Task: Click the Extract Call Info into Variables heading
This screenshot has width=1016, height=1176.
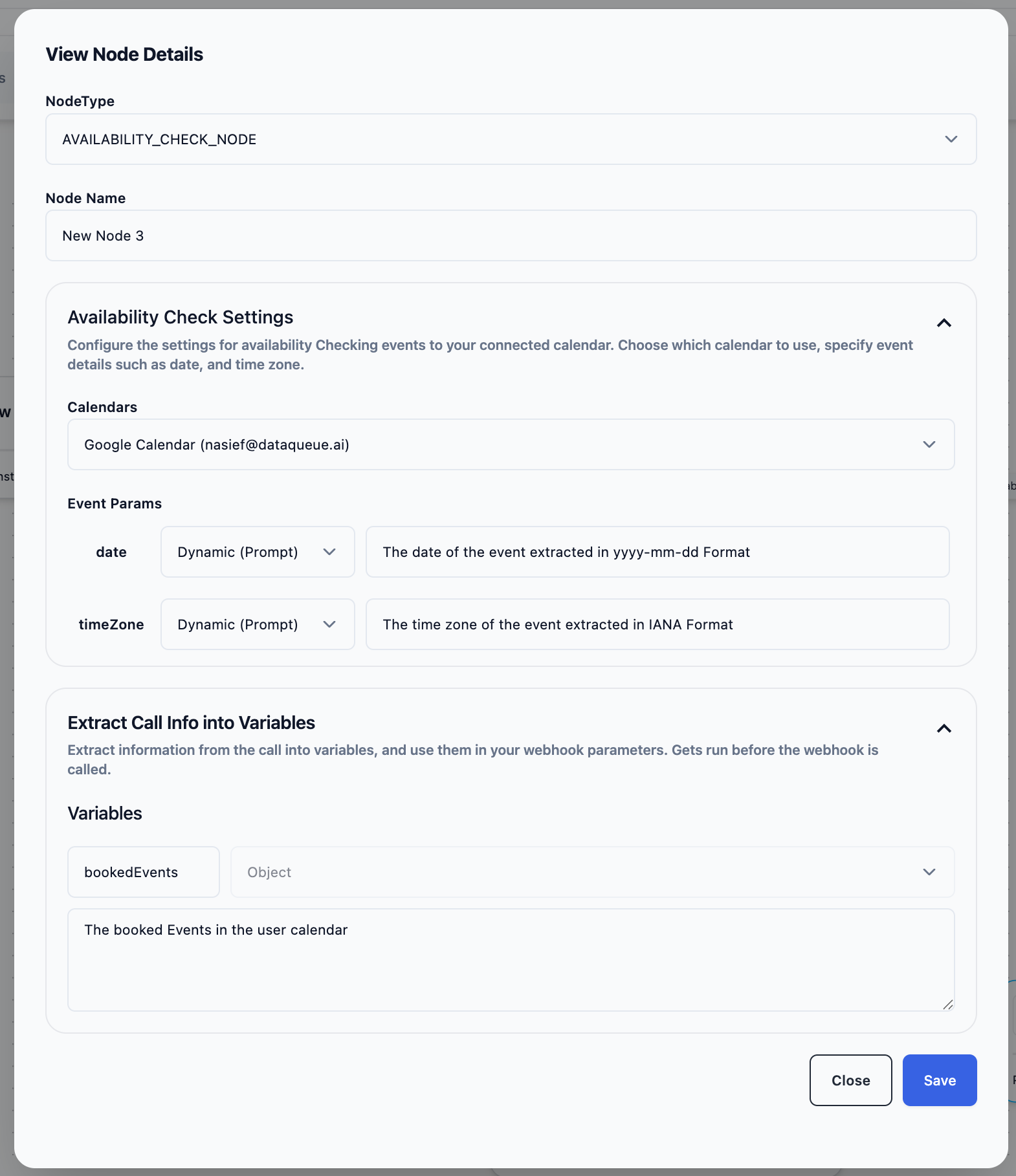Action: tap(191, 723)
